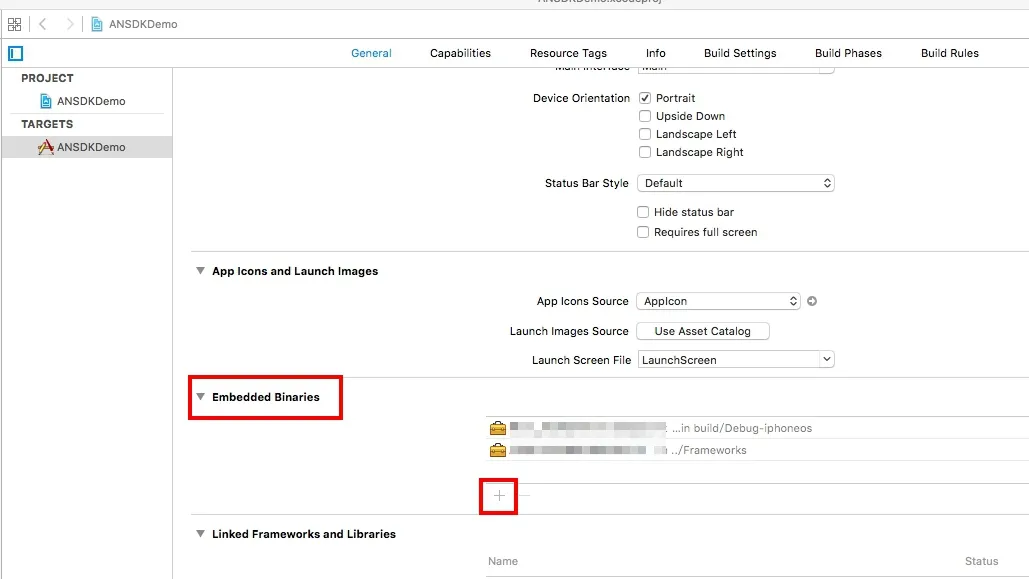Select ANSDKDemo target under TARGETS
The width and height of the screenshot is (1029, 579).
87,147
